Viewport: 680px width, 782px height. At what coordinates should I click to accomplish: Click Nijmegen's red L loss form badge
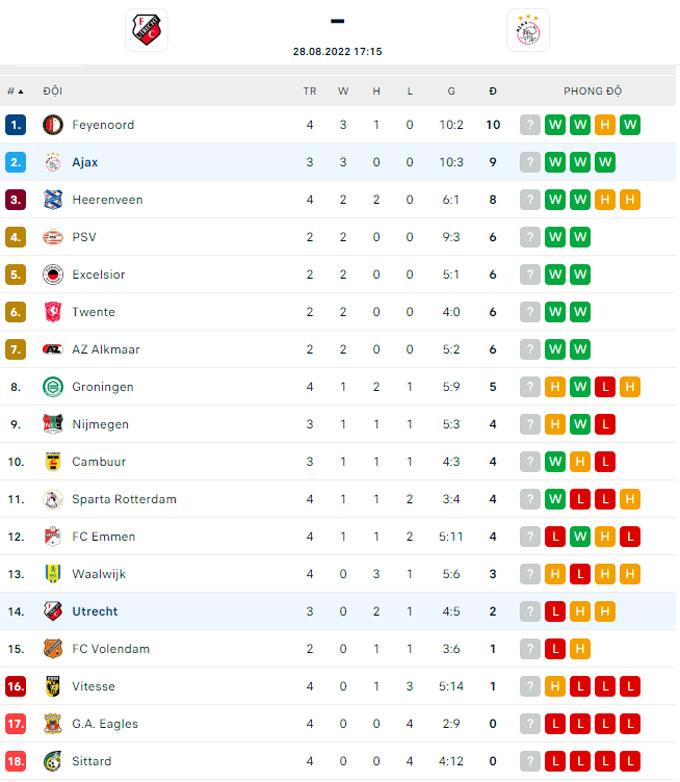coord(605,424)
